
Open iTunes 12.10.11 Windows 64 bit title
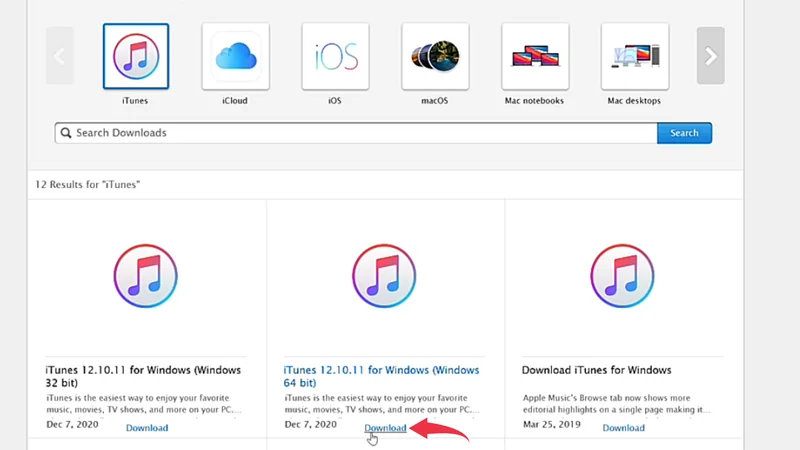coord(381,376)
